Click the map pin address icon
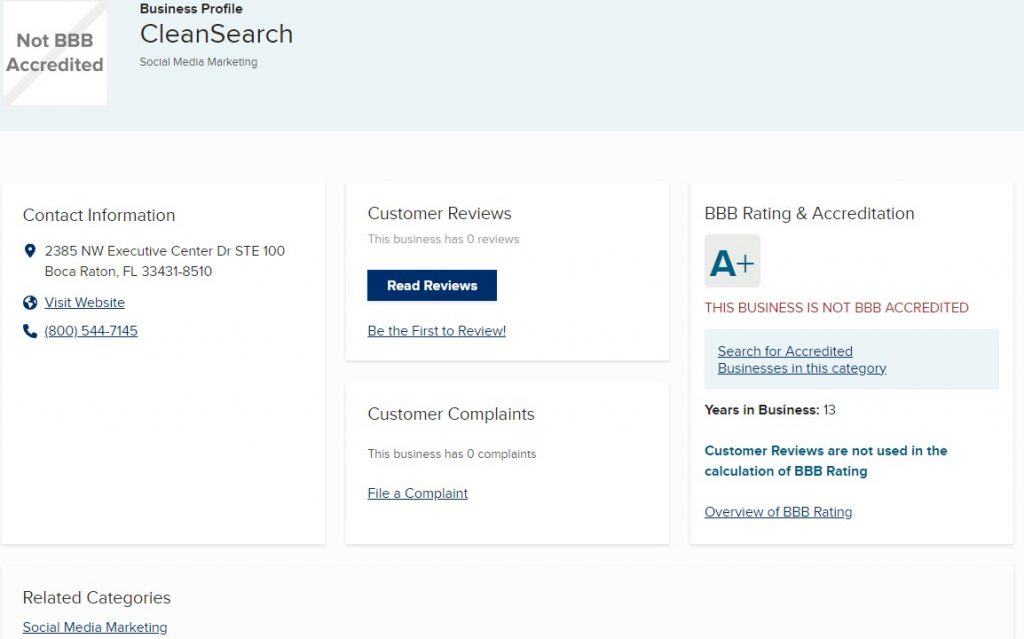The image size is (1024, 639). [x=29, y=251]
